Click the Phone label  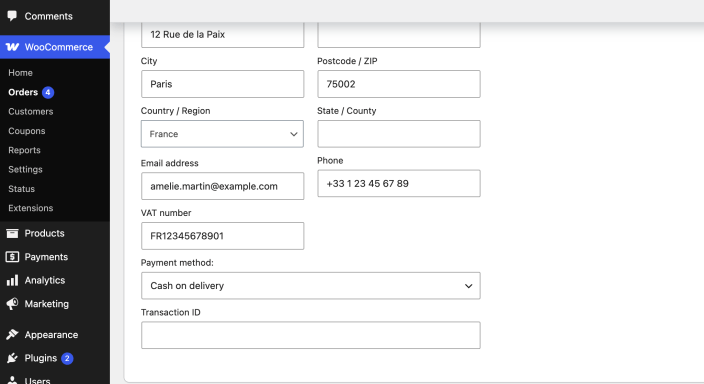(x=330, y=160)
